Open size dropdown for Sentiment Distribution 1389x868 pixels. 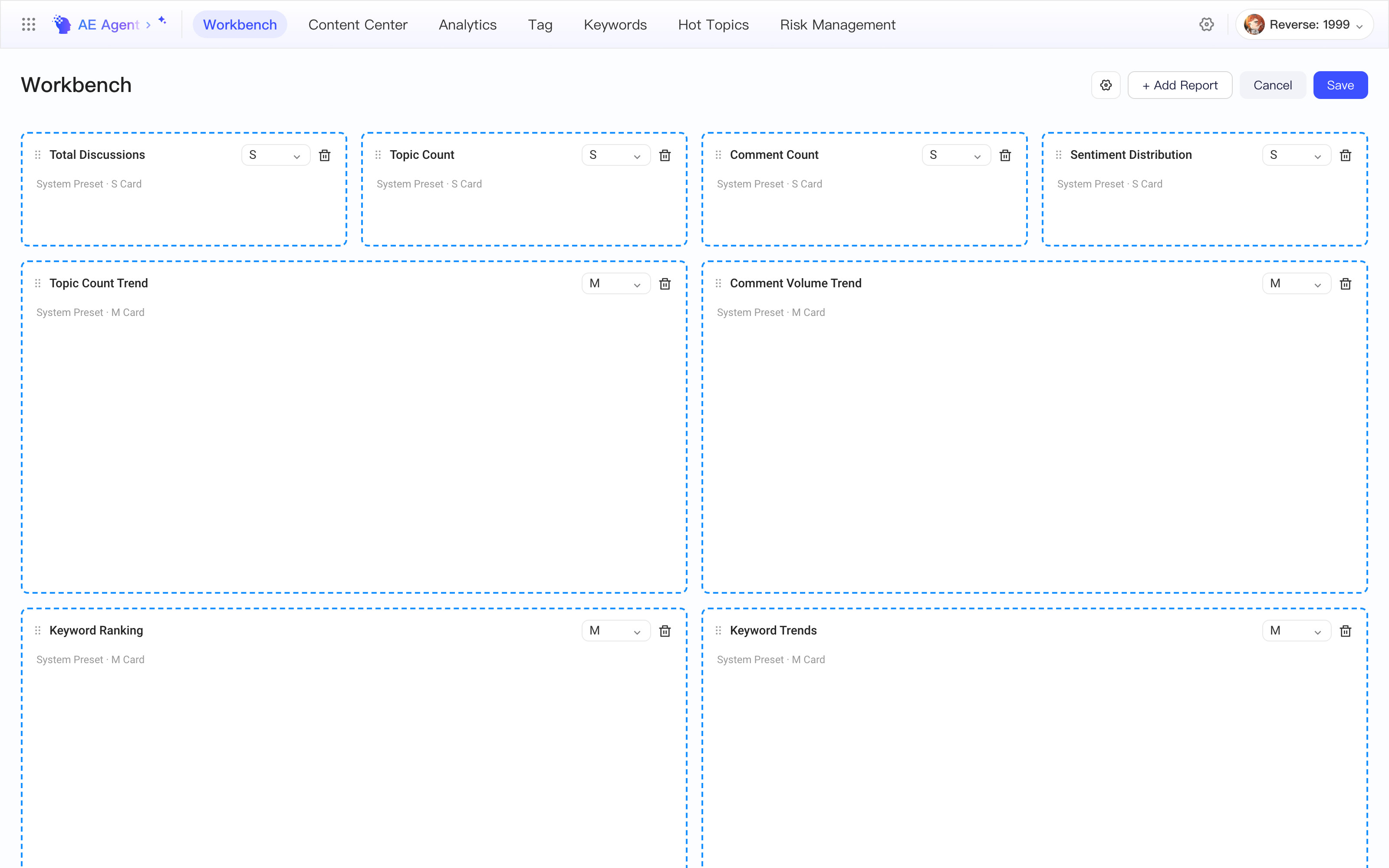pyautogui.click(x=1297, y=155)
